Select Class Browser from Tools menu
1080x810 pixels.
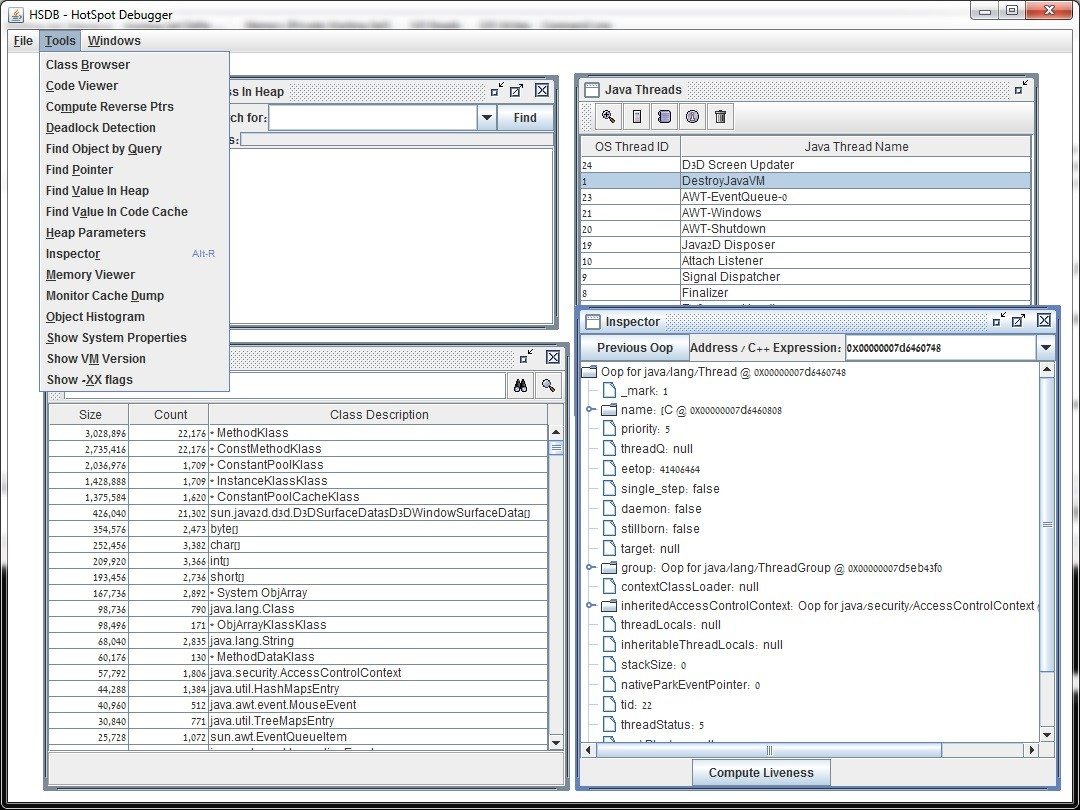point(134,65)
